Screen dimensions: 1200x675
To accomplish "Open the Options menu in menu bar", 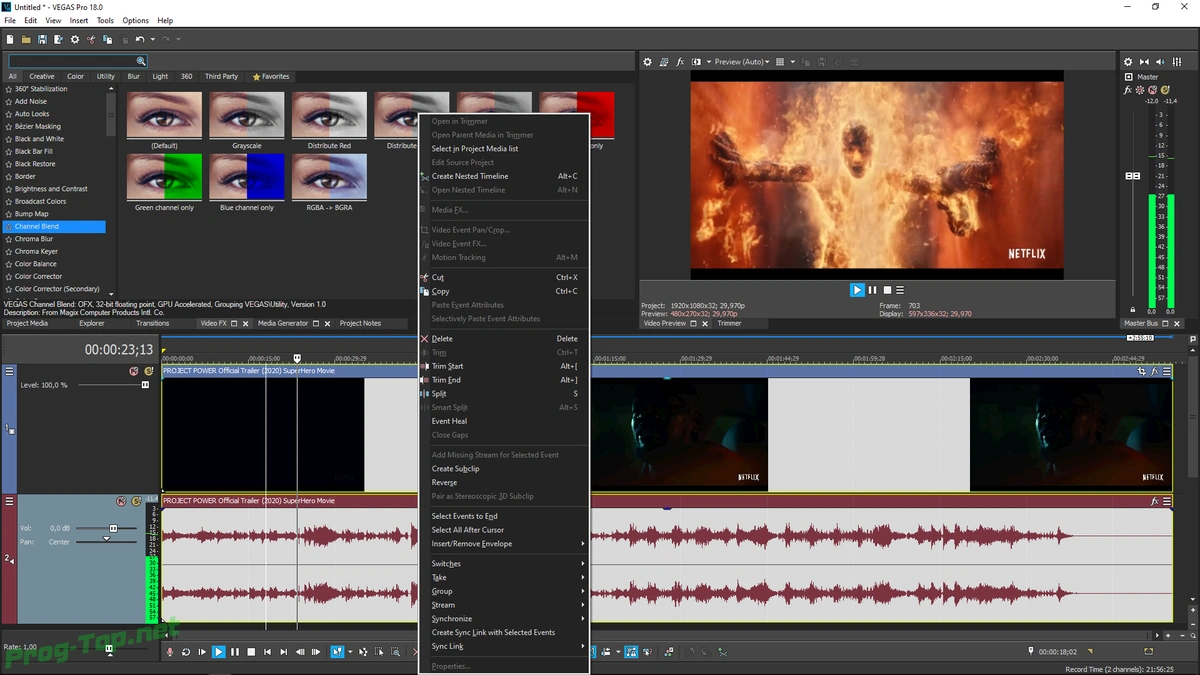I will (x=136, y=20).
